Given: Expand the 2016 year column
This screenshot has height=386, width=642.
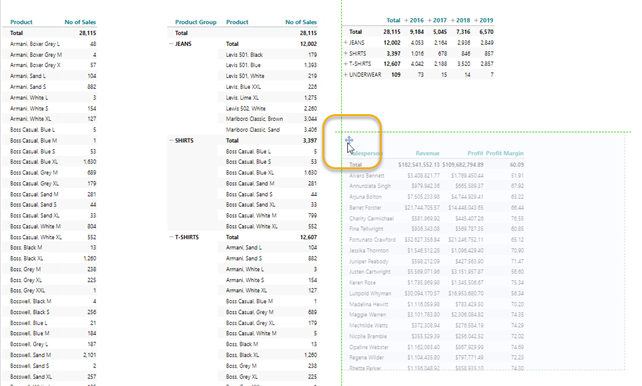Looking at the screenshot, I should 406,20.
